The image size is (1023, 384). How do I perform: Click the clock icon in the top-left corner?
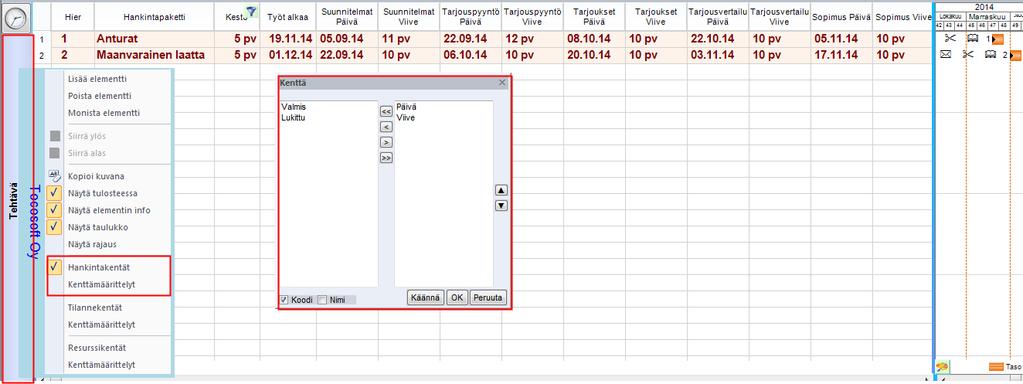[x=17, y=17]
